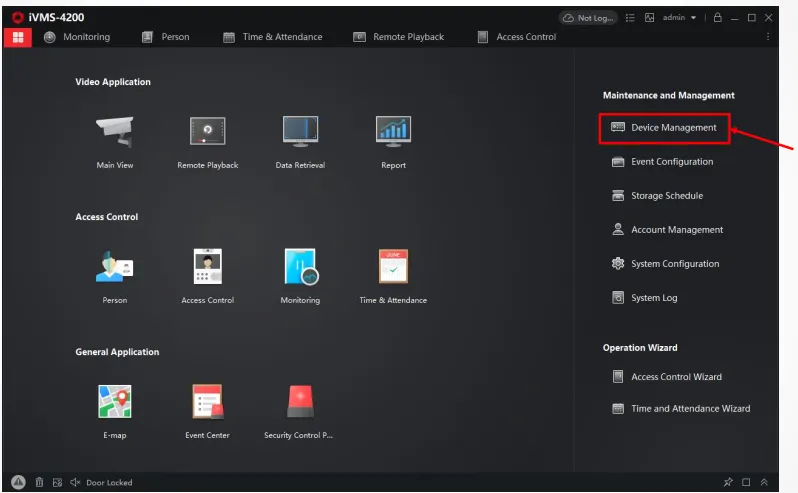Open the Data Retrieval module
This screenshot has height=493, width=798.
click(x=300, y=132)
